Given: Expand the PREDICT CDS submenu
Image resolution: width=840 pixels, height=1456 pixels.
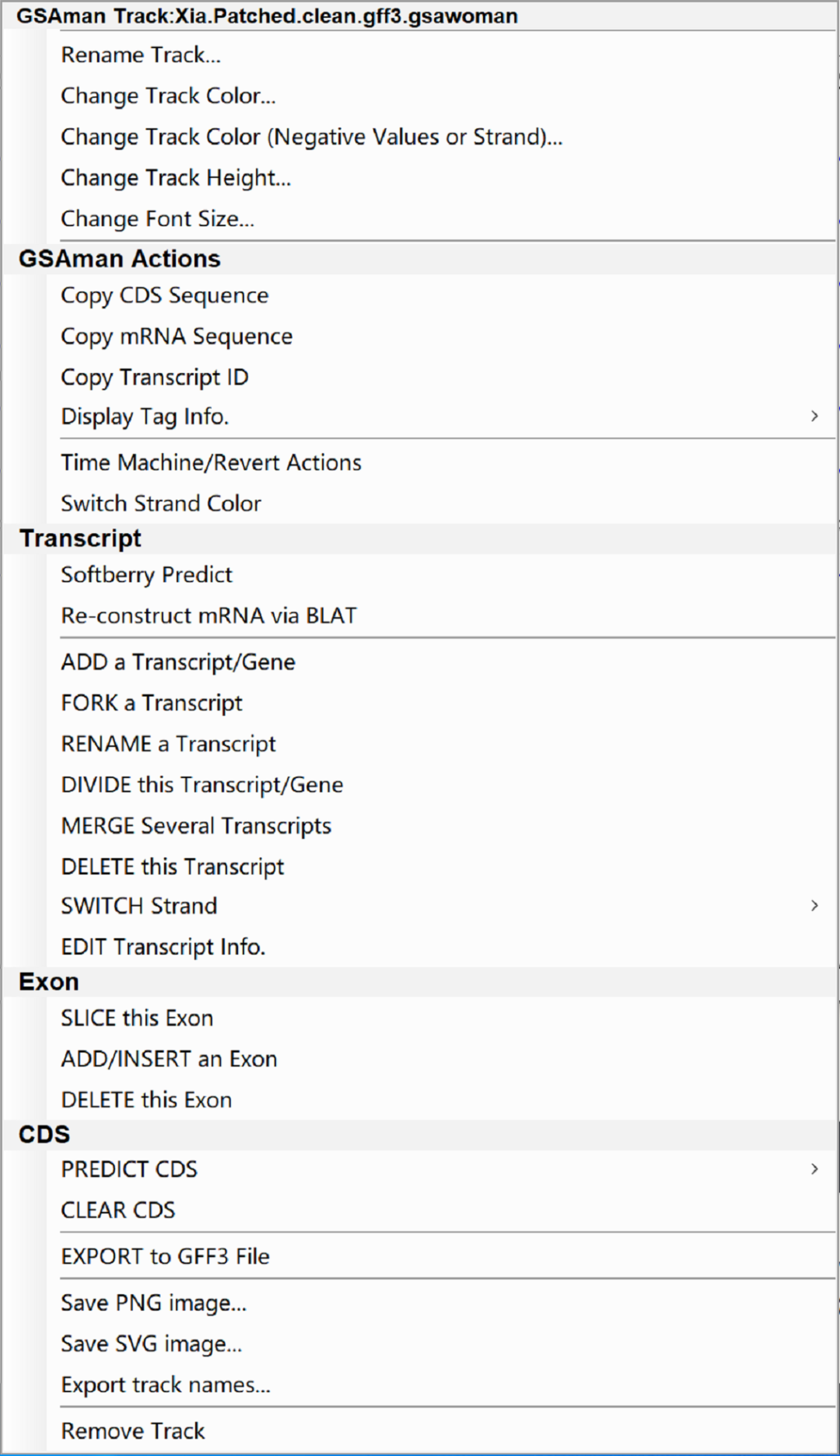Looking at the screenshot, I should click(129, 1170).
